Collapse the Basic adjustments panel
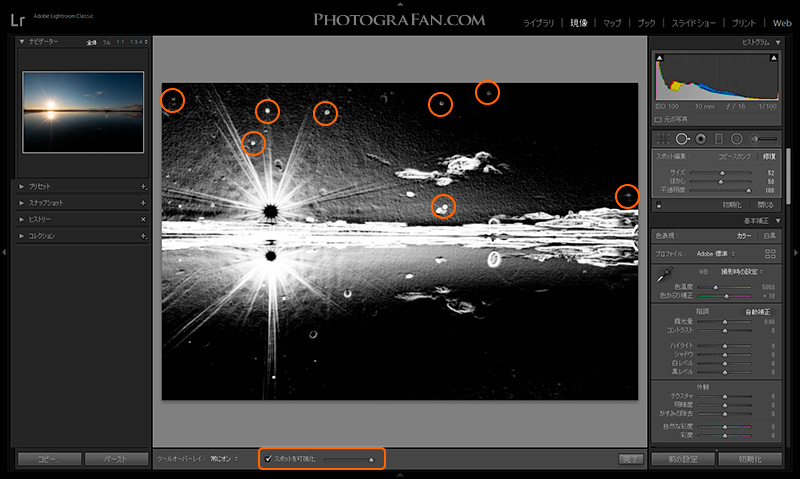 pos(778,221)
